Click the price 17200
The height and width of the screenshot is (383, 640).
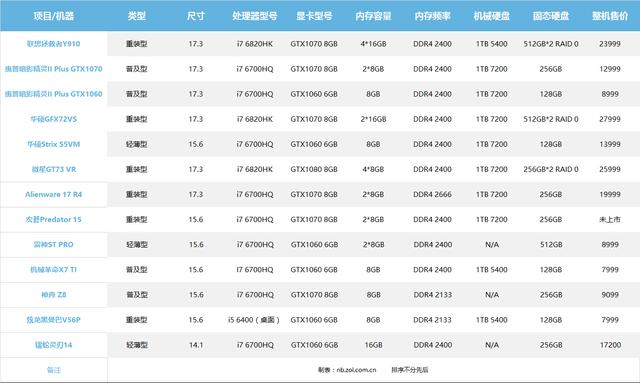click(610, 345)
